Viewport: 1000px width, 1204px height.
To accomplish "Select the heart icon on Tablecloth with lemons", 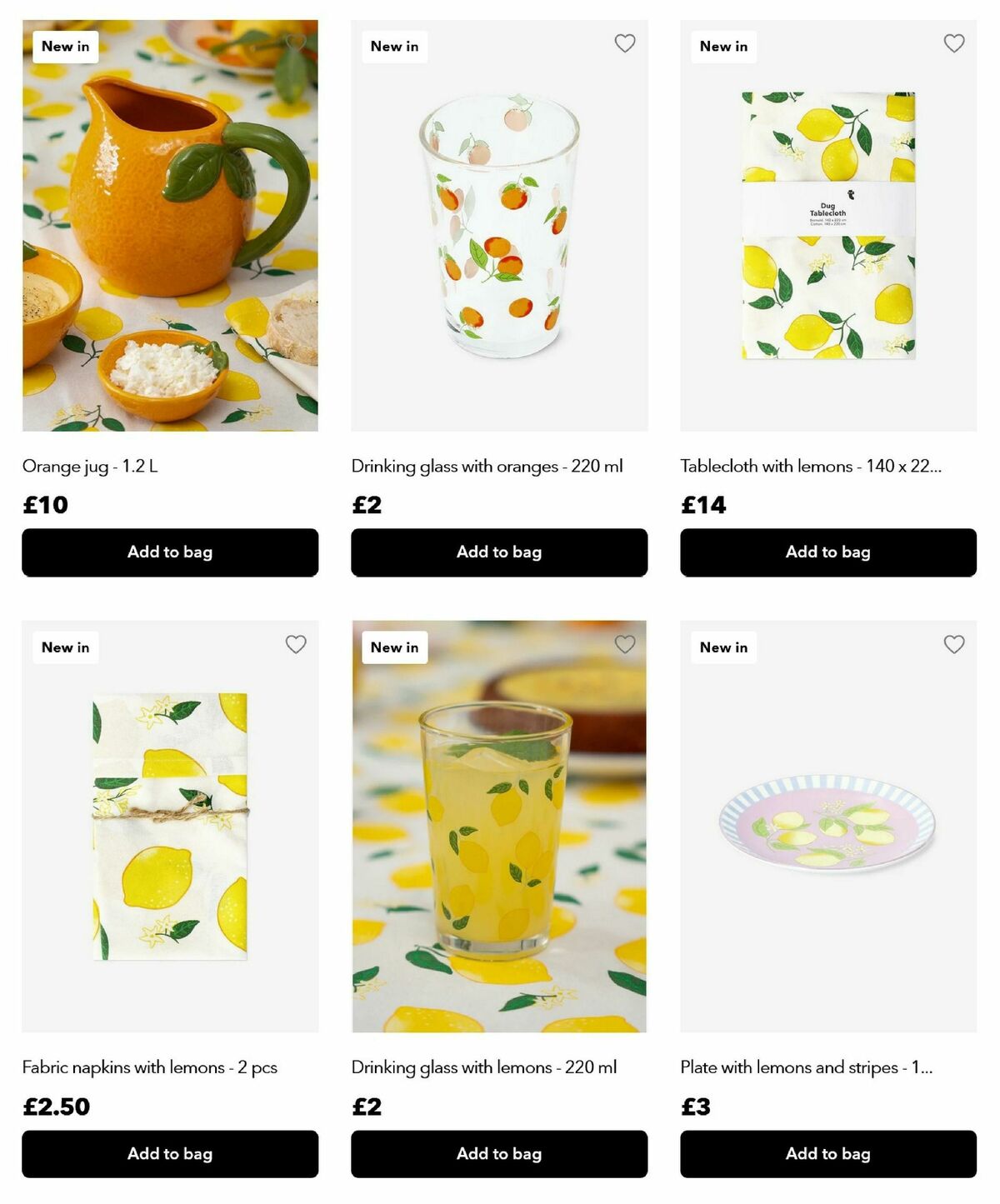I will coord(954,43).
